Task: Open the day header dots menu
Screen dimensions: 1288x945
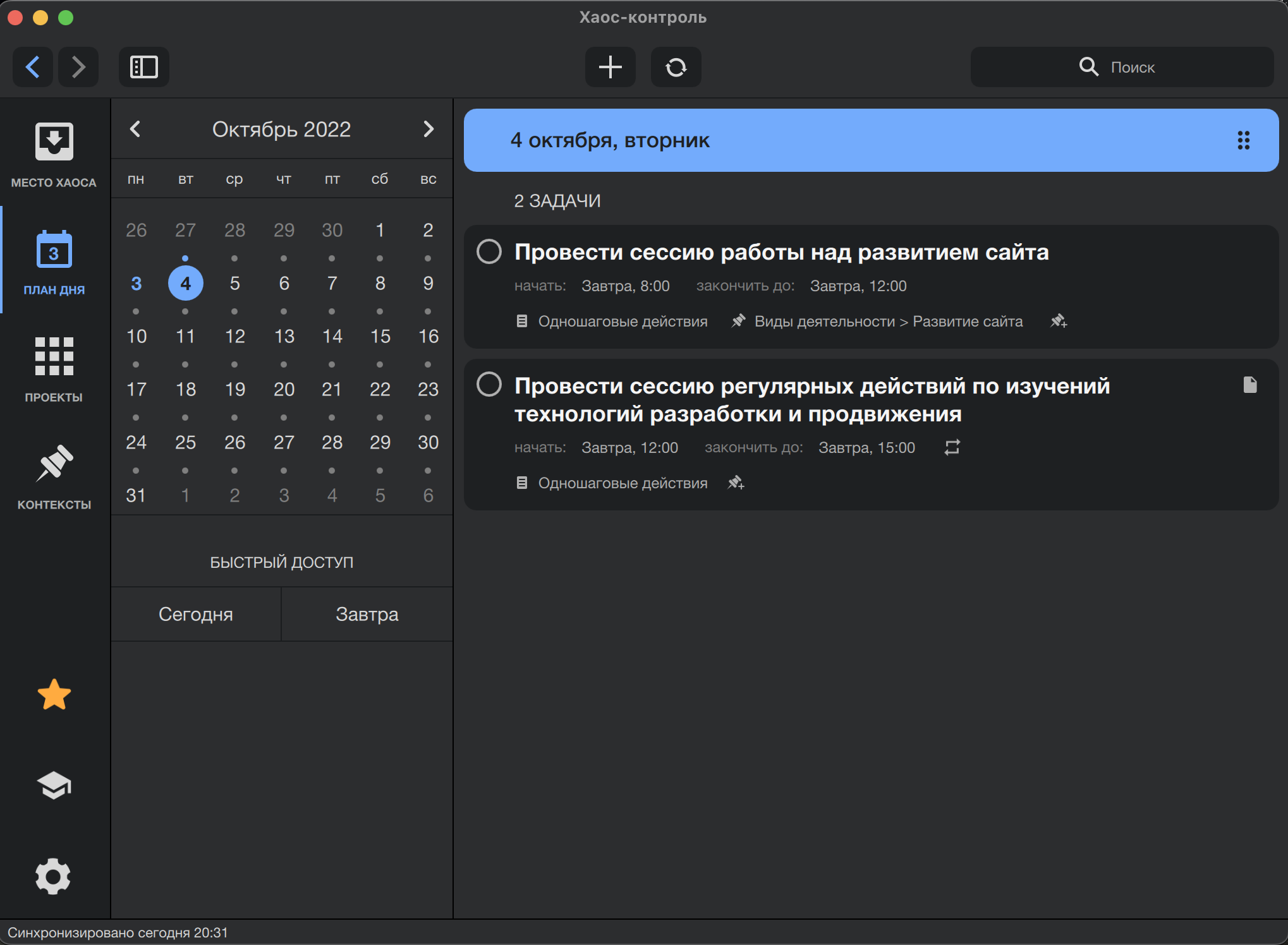Action: click(x=1243, y=140)
